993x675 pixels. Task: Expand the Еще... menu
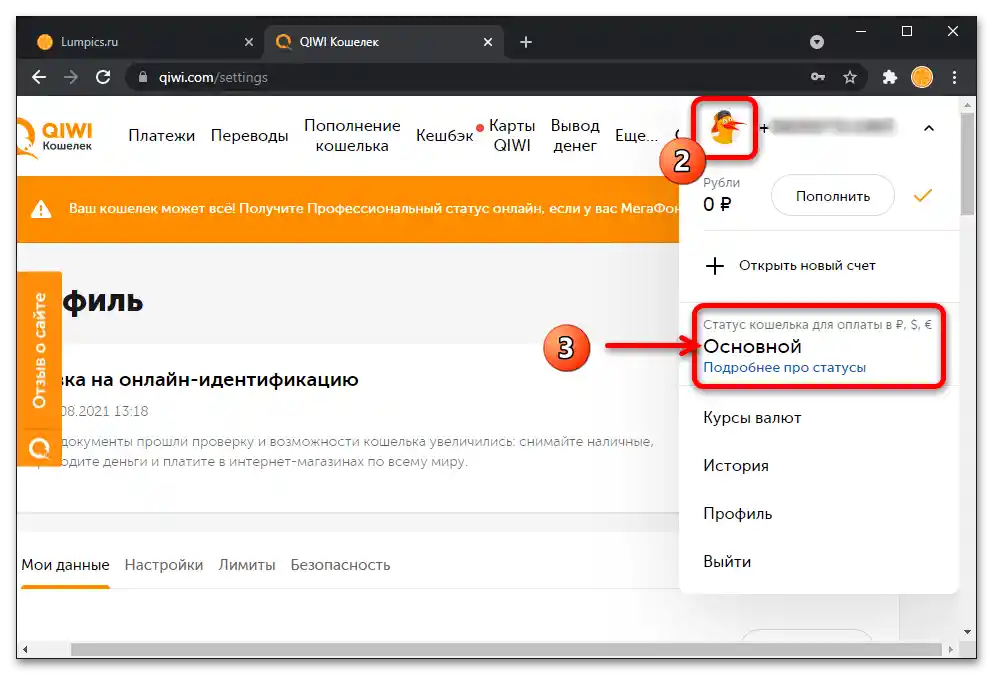click(636, 136)
